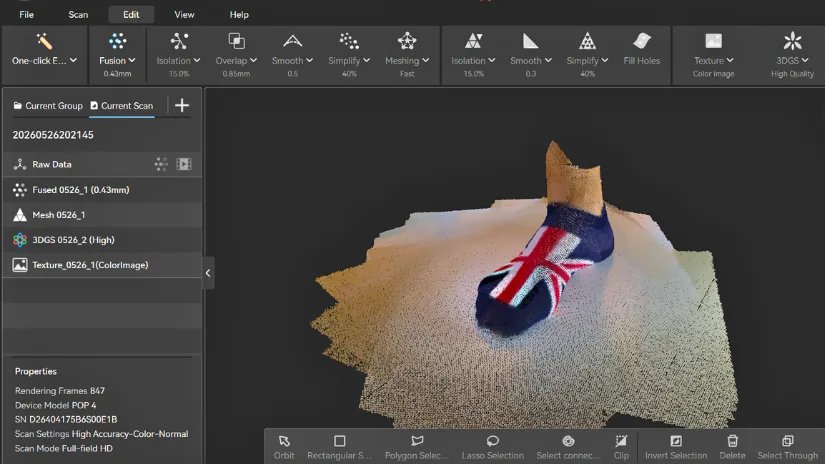Open the 3DGS quality dropdown arrow
825x464 pixels.
click(805, 60)
